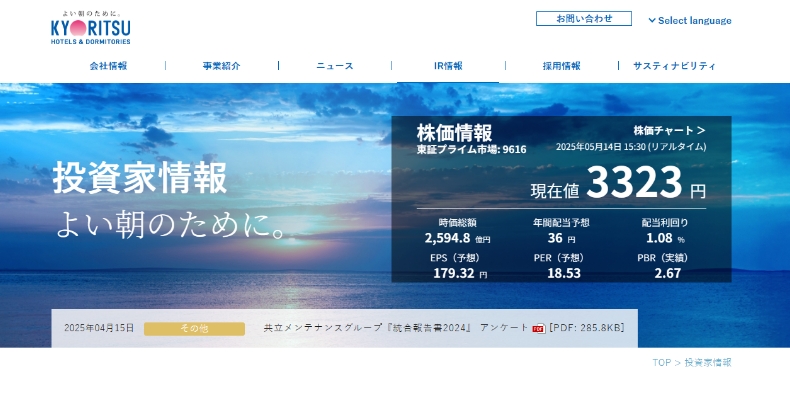Click the 株価情報 heading
Screen dimensions: 790x400
454,133
